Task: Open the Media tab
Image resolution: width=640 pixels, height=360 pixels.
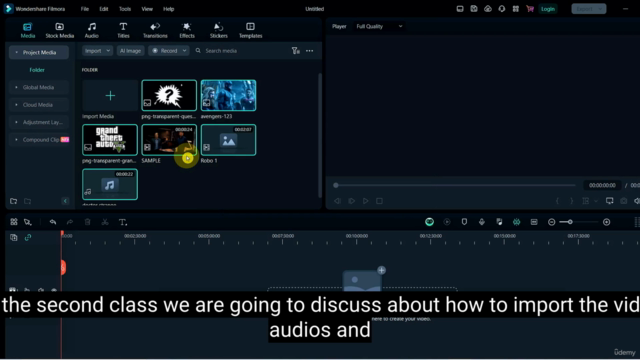Action: point(28,31)
